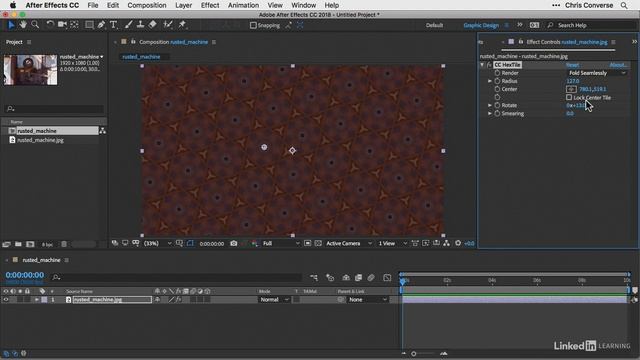640x360 pixels.
Task: Expand the Smearing property
Action: pos(490,113)
